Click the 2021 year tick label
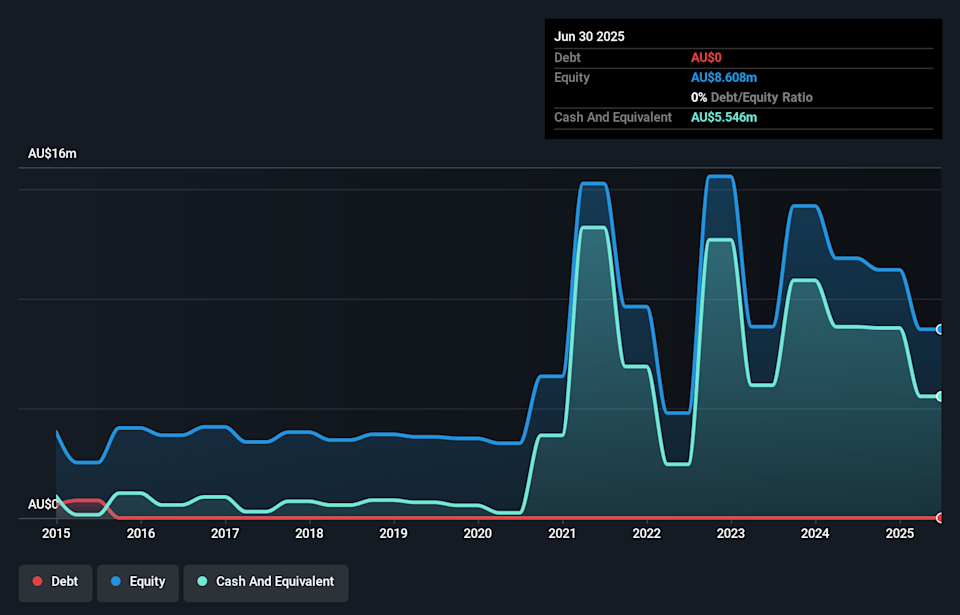960x615 pixels. 562,534
